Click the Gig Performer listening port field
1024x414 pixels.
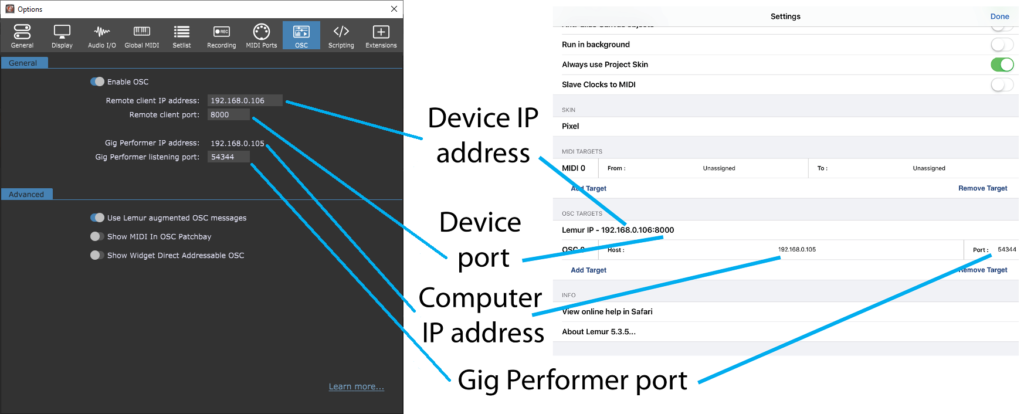click(228, 157)
